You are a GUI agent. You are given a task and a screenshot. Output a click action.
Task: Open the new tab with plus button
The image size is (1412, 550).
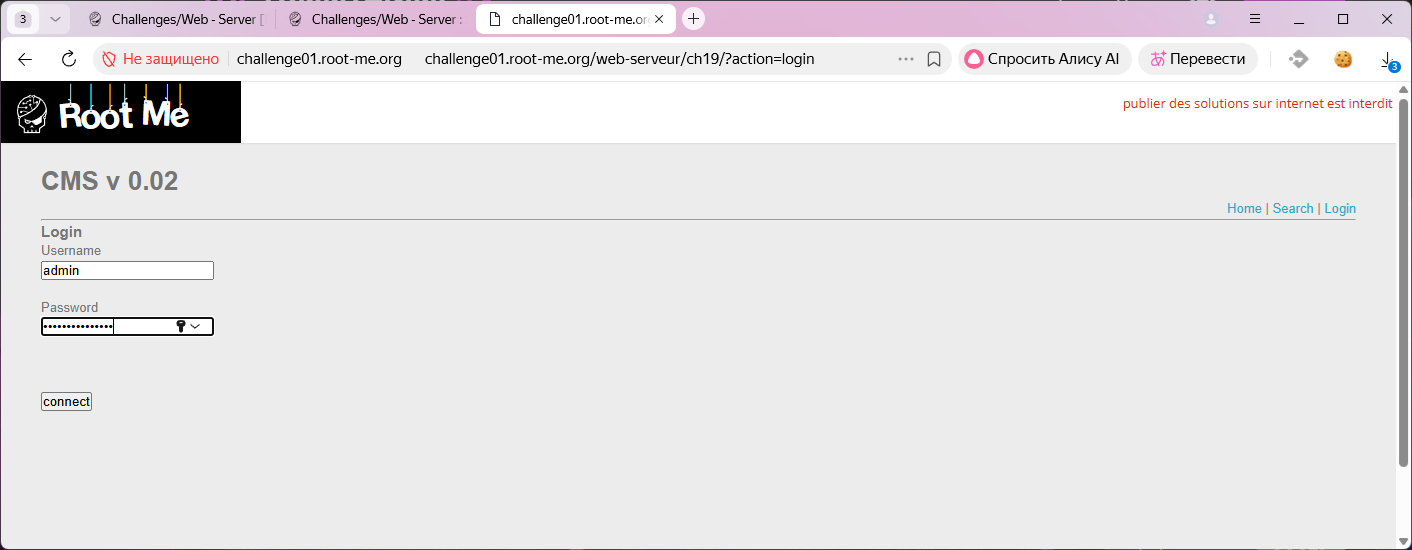click(x=693, y=19)
